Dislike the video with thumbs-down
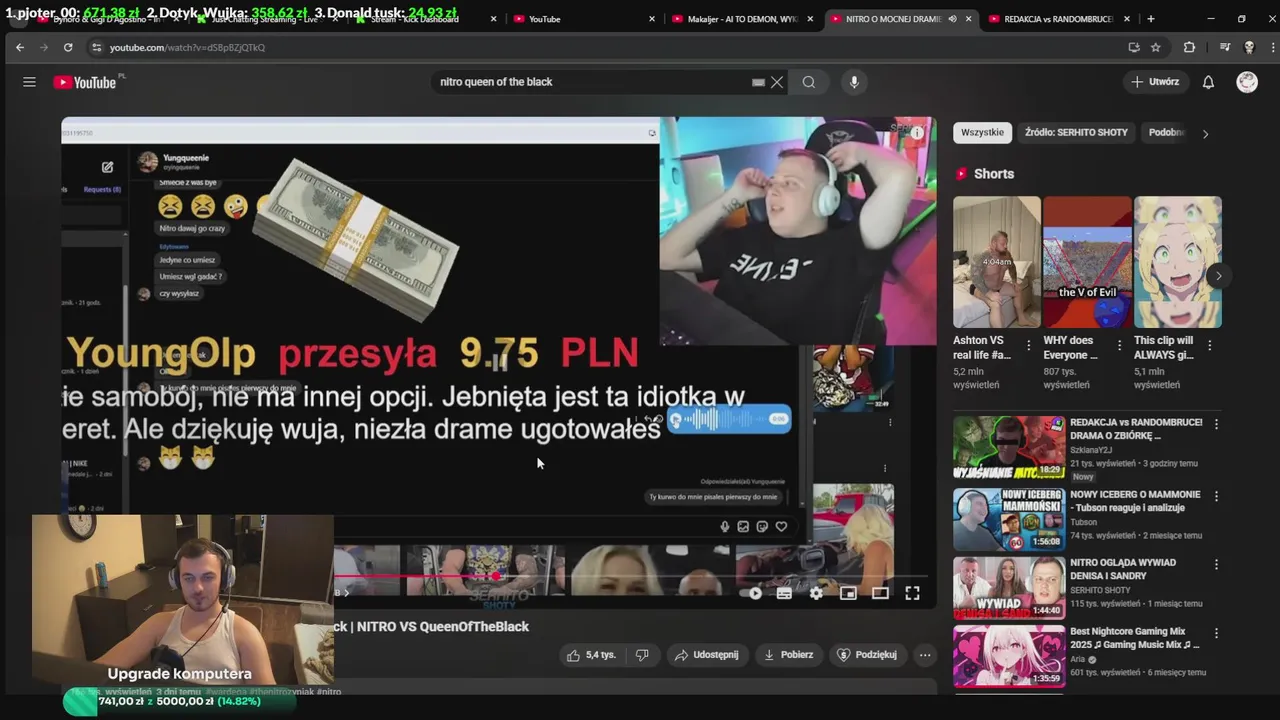1280x720 pixels. (x=642, y=655)
